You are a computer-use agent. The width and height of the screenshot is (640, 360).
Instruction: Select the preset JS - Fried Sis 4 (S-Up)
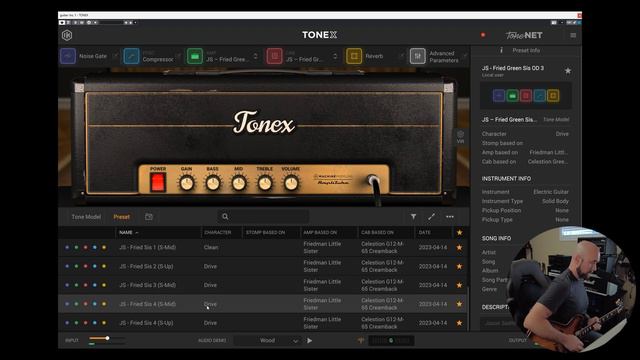pyautogui.click(x=263, y=322)
